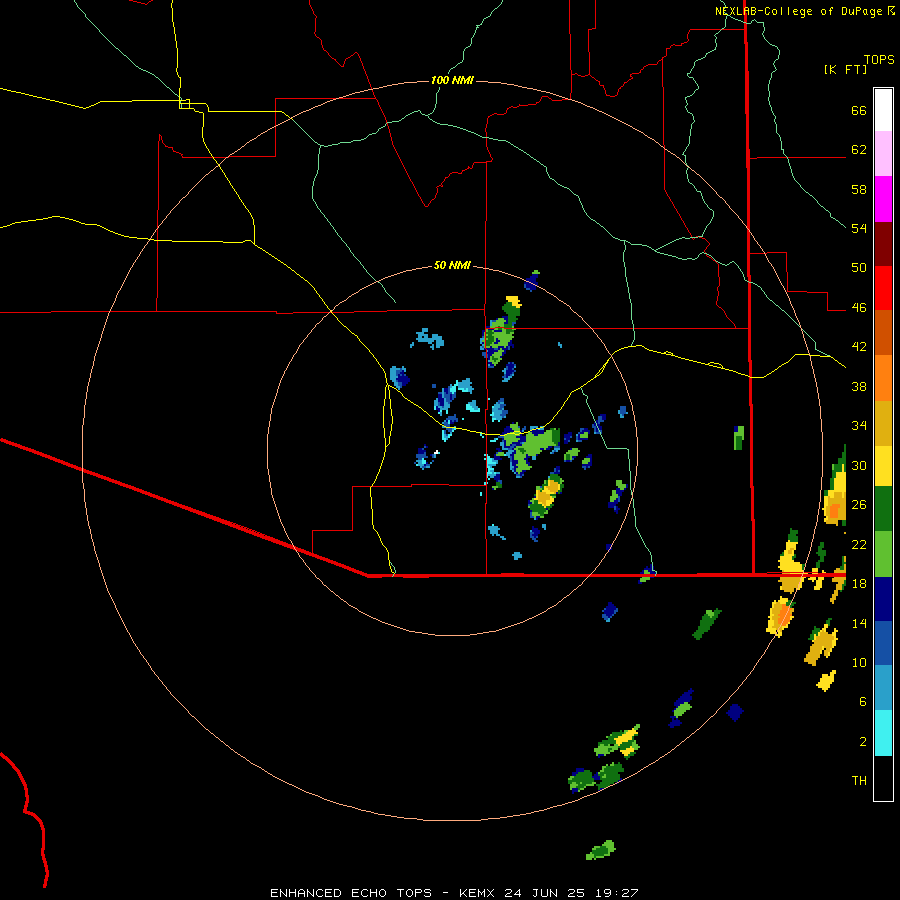Click the "24 JUN 25 19:27" timestamp

click(571, 893)
